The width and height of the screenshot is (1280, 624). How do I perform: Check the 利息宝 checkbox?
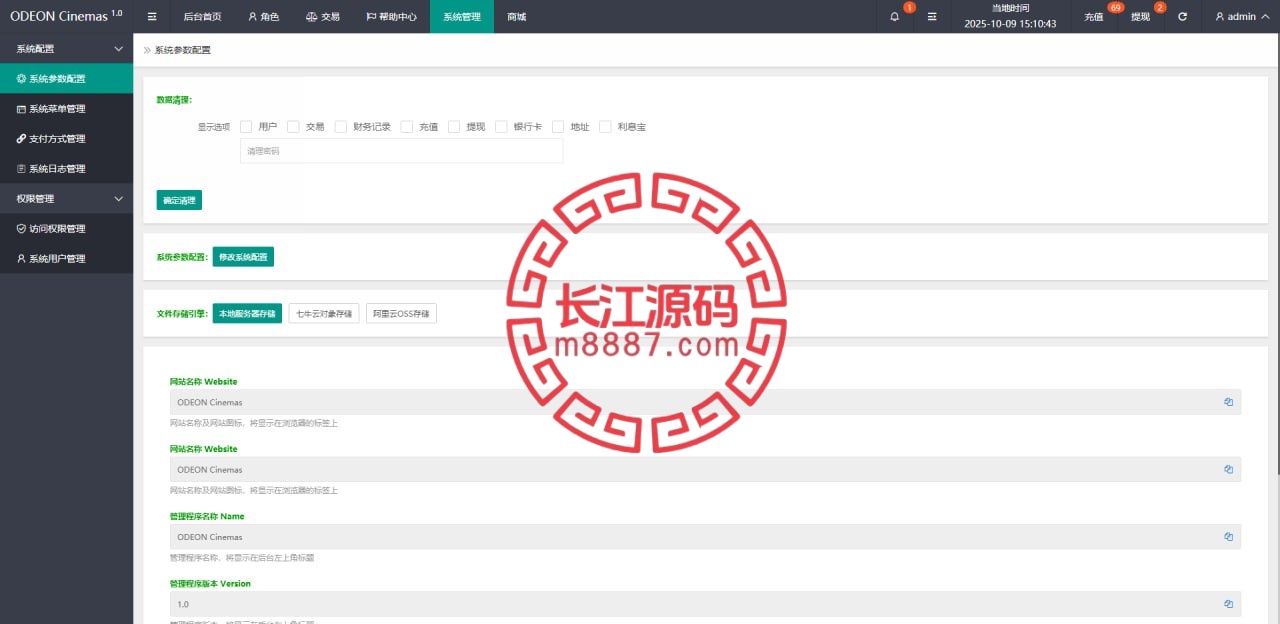(x=605, y=127)
